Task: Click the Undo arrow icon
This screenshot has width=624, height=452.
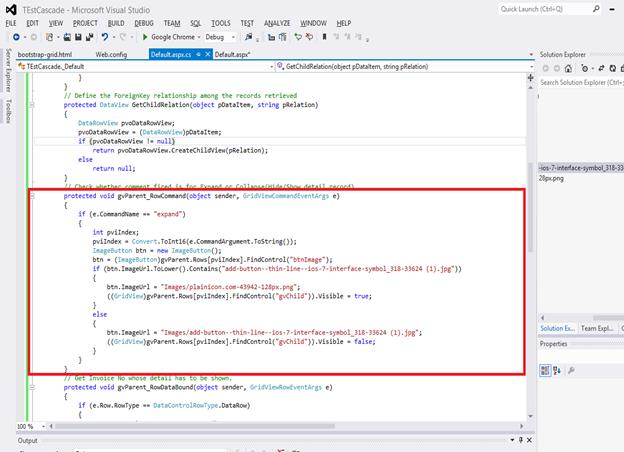Action: 104,37
